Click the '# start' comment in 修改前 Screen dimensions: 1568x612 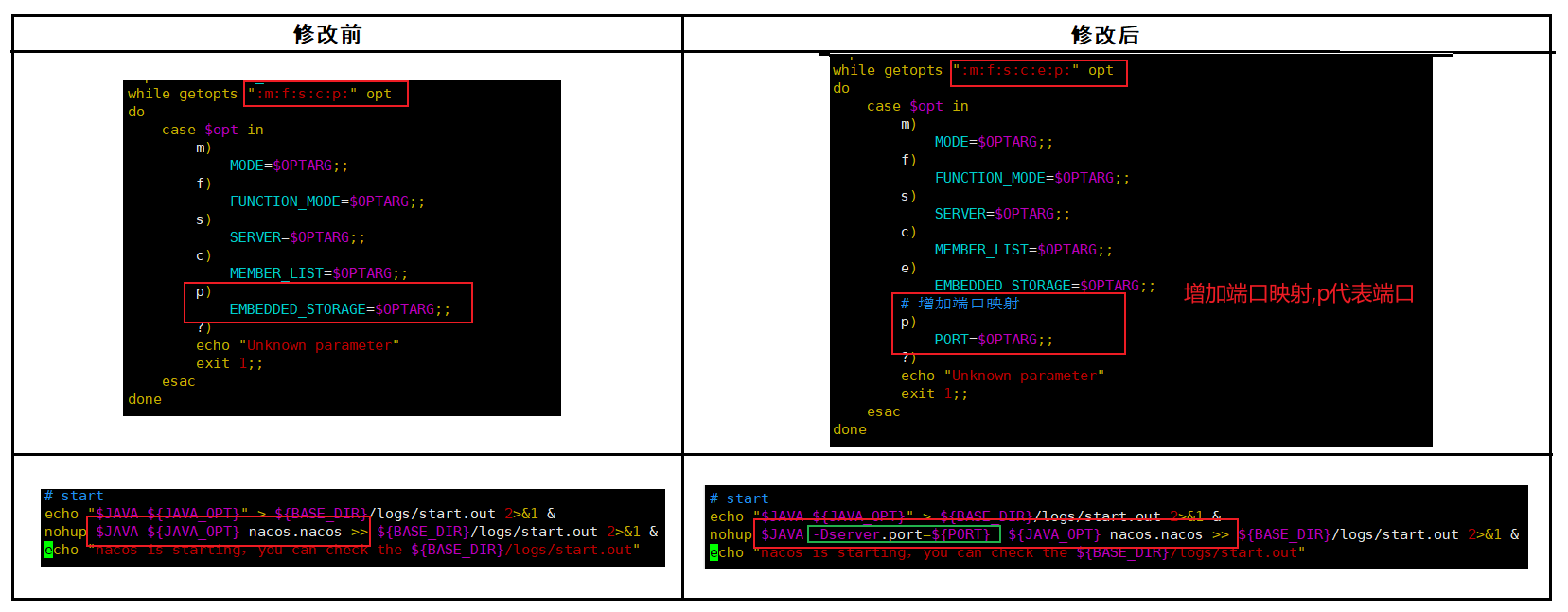pos(74,496)
